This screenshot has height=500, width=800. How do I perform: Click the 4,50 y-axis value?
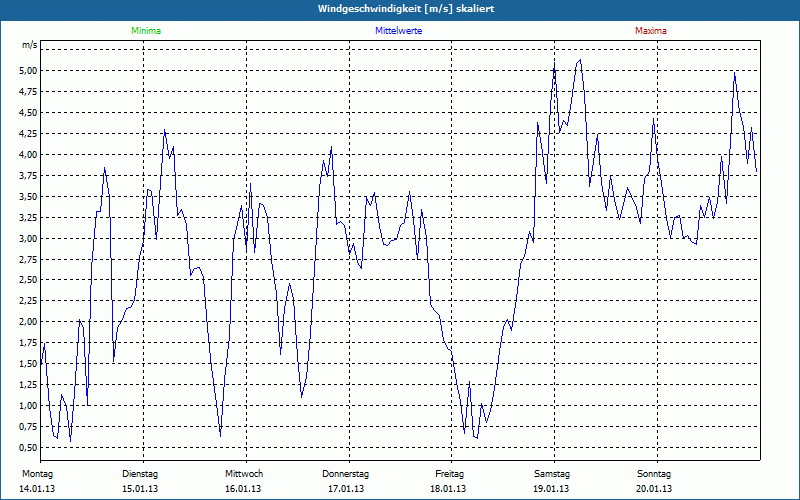pos(29,112)
